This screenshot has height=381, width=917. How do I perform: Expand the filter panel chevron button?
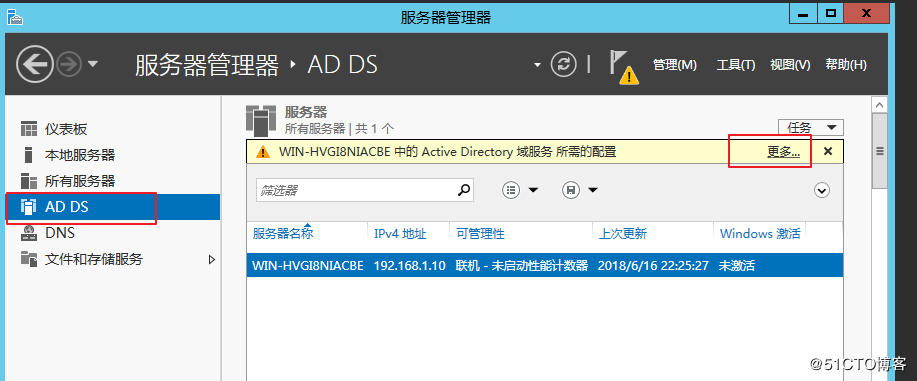click(x=822, y=190)
